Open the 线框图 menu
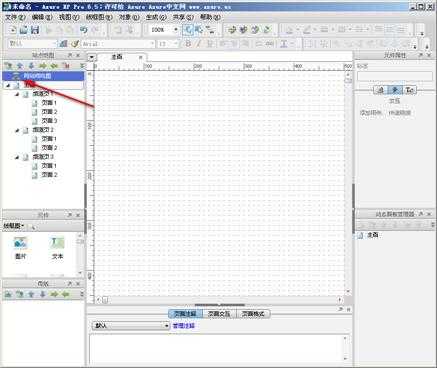The height and width of the screenshot is (368, 437). pyautogui.click(x=99, y=17)
